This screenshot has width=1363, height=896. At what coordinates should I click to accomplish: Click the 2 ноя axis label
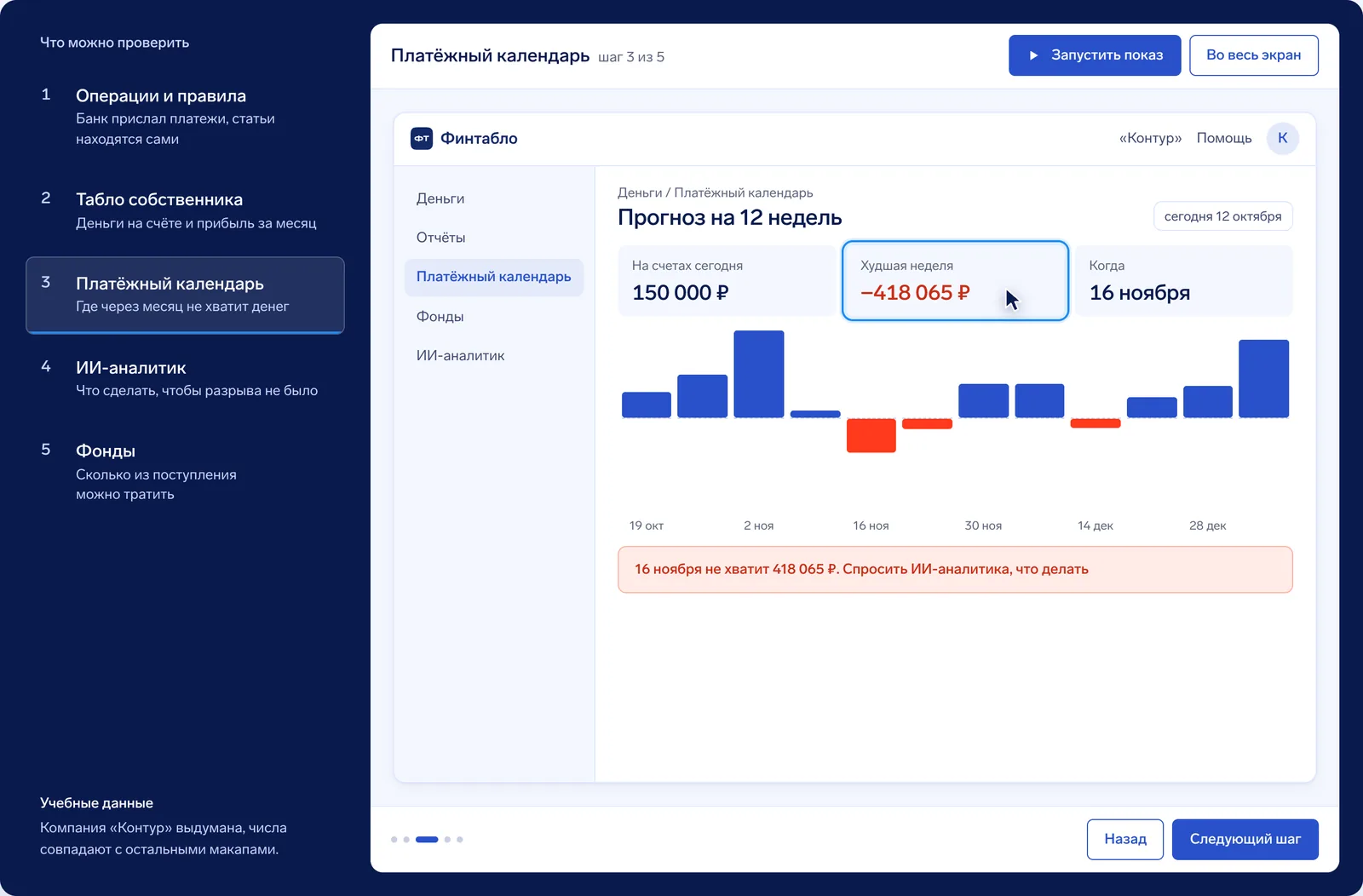tap(759, 526)
